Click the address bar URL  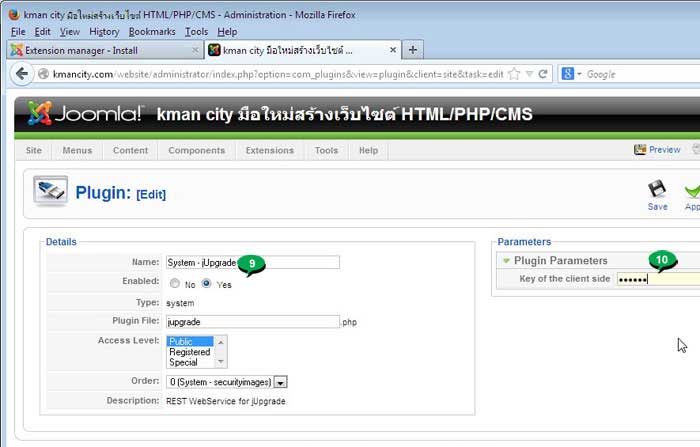(x=278, y=74)
